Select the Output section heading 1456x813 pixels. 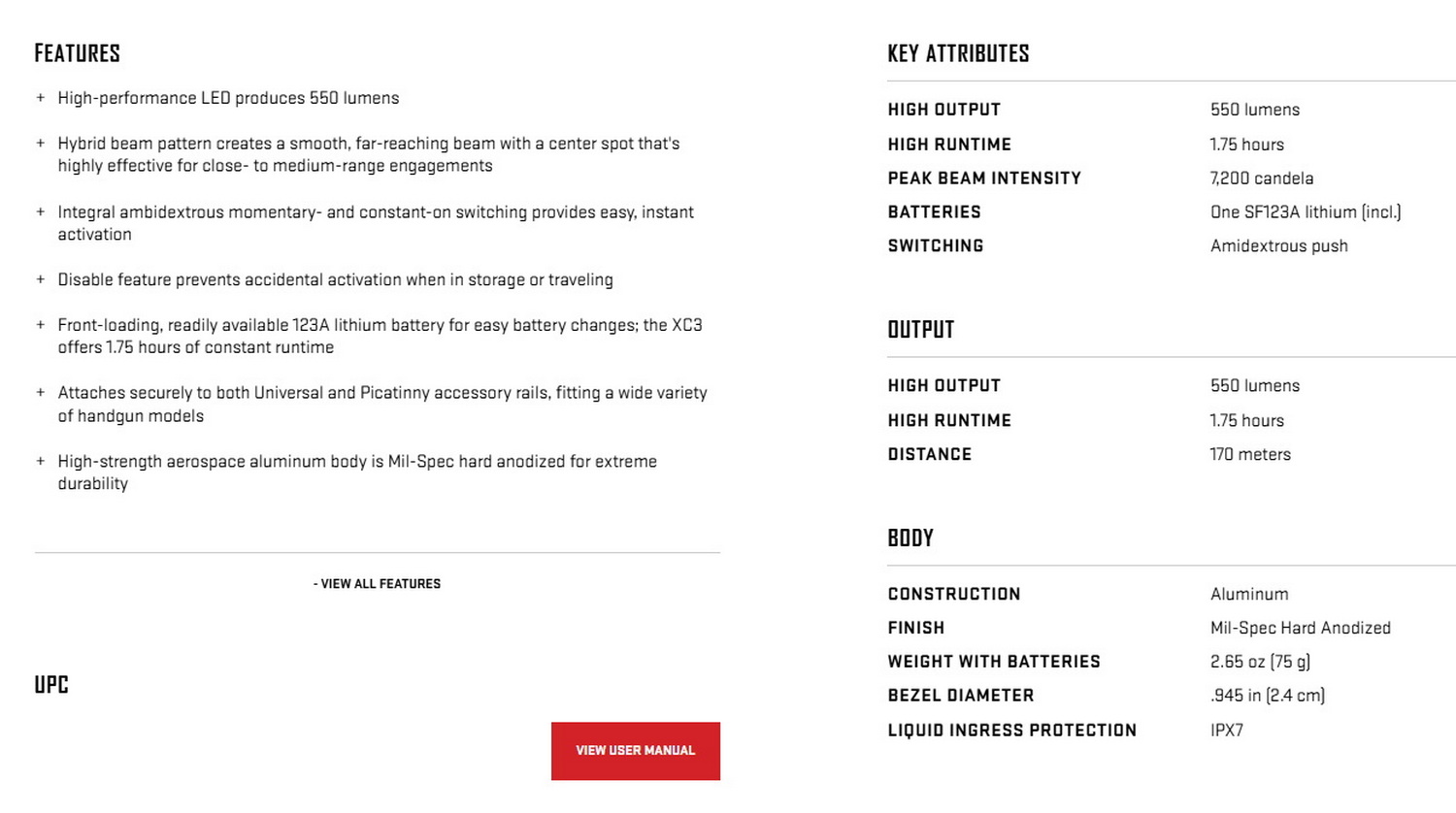(x=920, y=331)
